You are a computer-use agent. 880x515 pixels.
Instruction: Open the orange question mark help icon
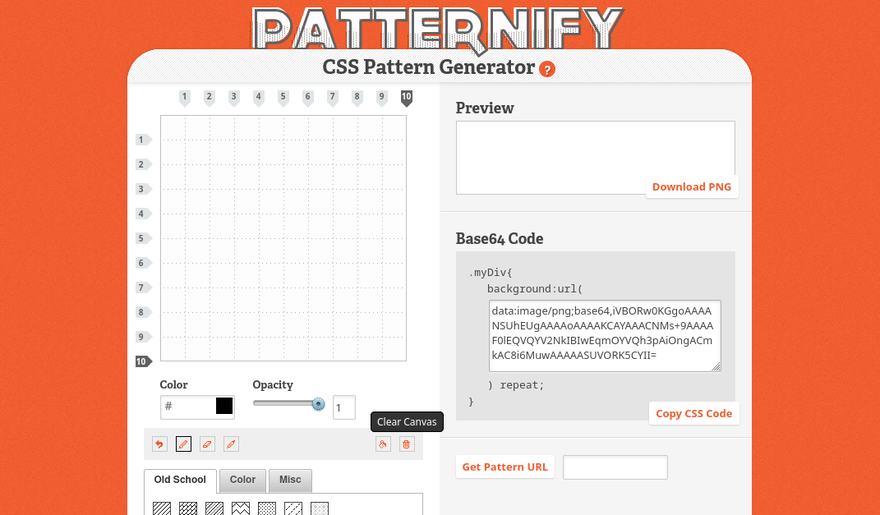pyautogui.click(x=547, y=69)
